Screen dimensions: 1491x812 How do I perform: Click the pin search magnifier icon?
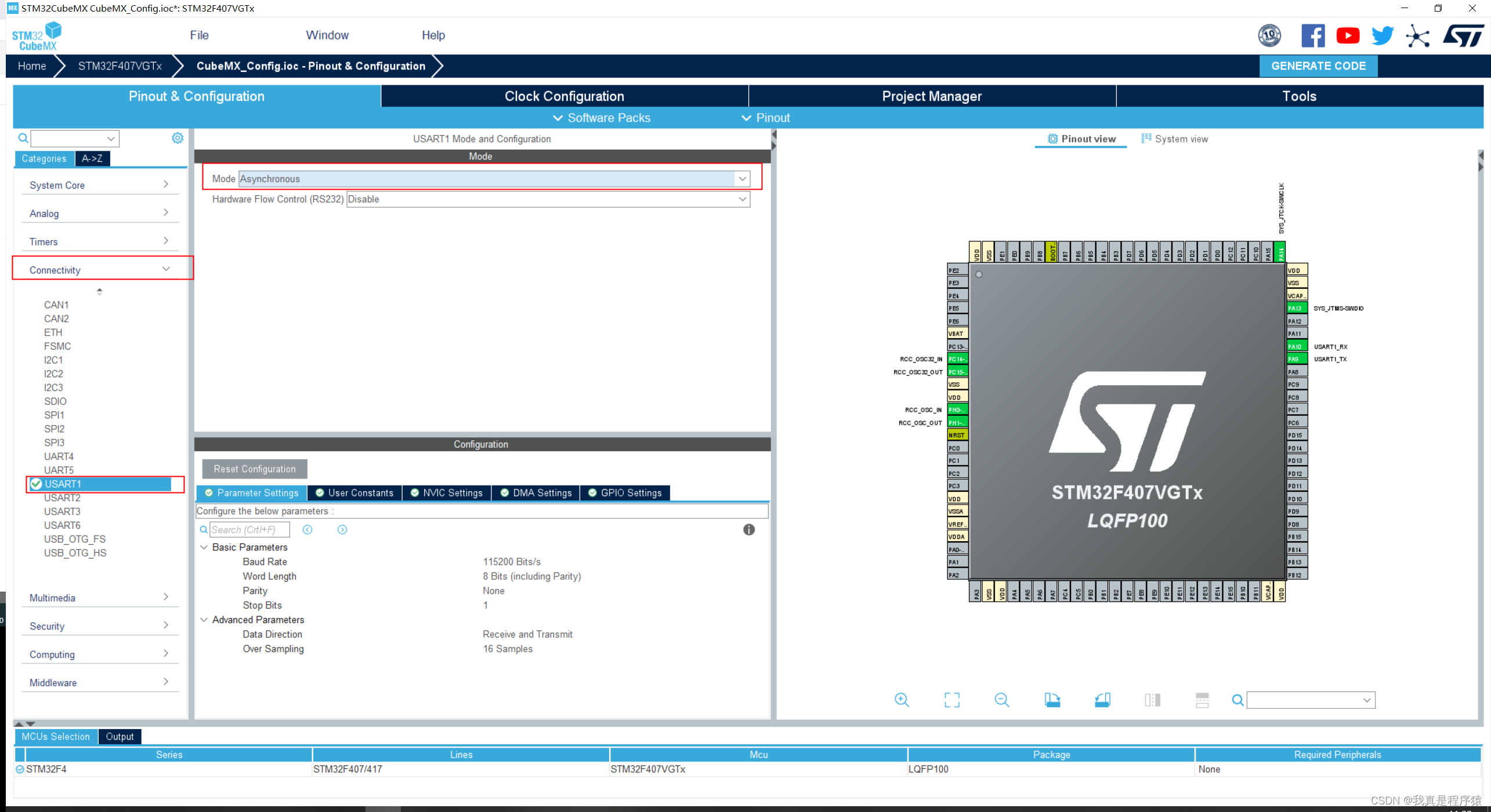(x=1237, y=701)
